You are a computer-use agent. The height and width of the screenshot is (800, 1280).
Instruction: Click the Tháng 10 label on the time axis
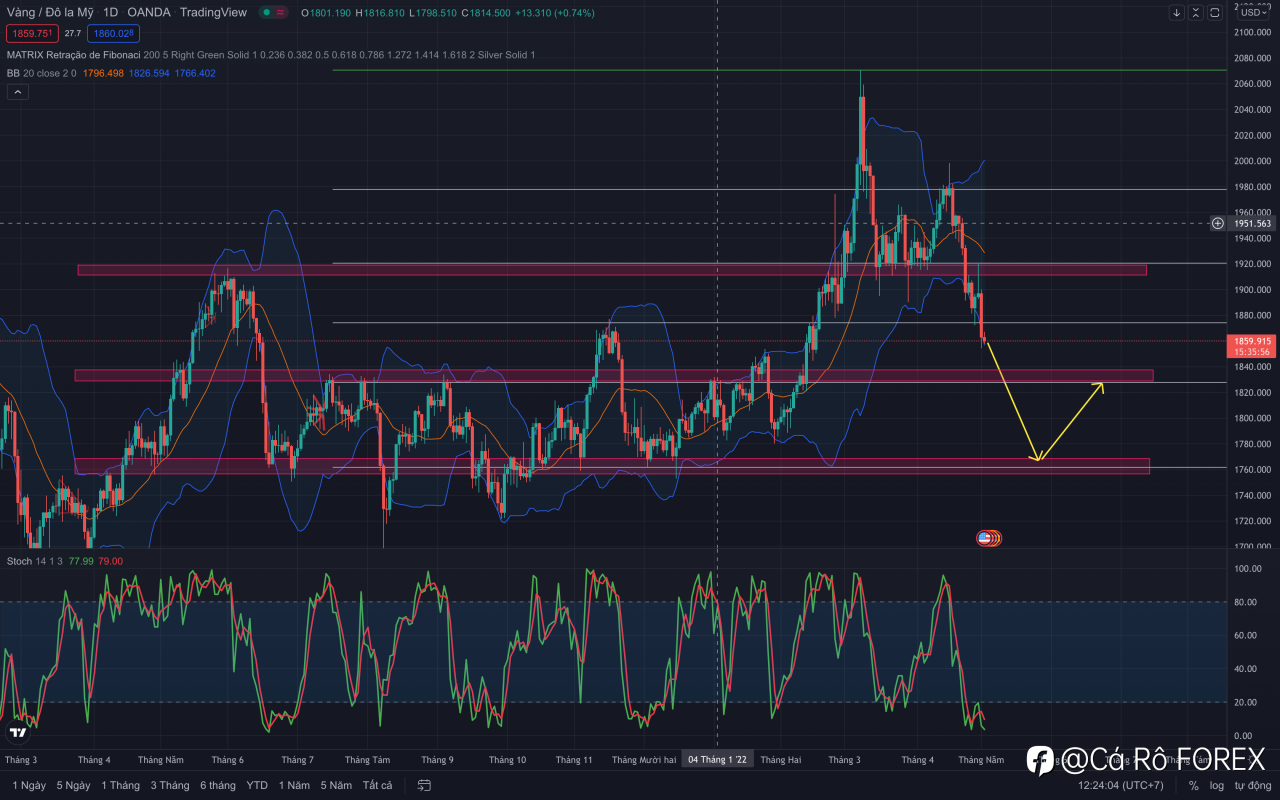(507, 760)
